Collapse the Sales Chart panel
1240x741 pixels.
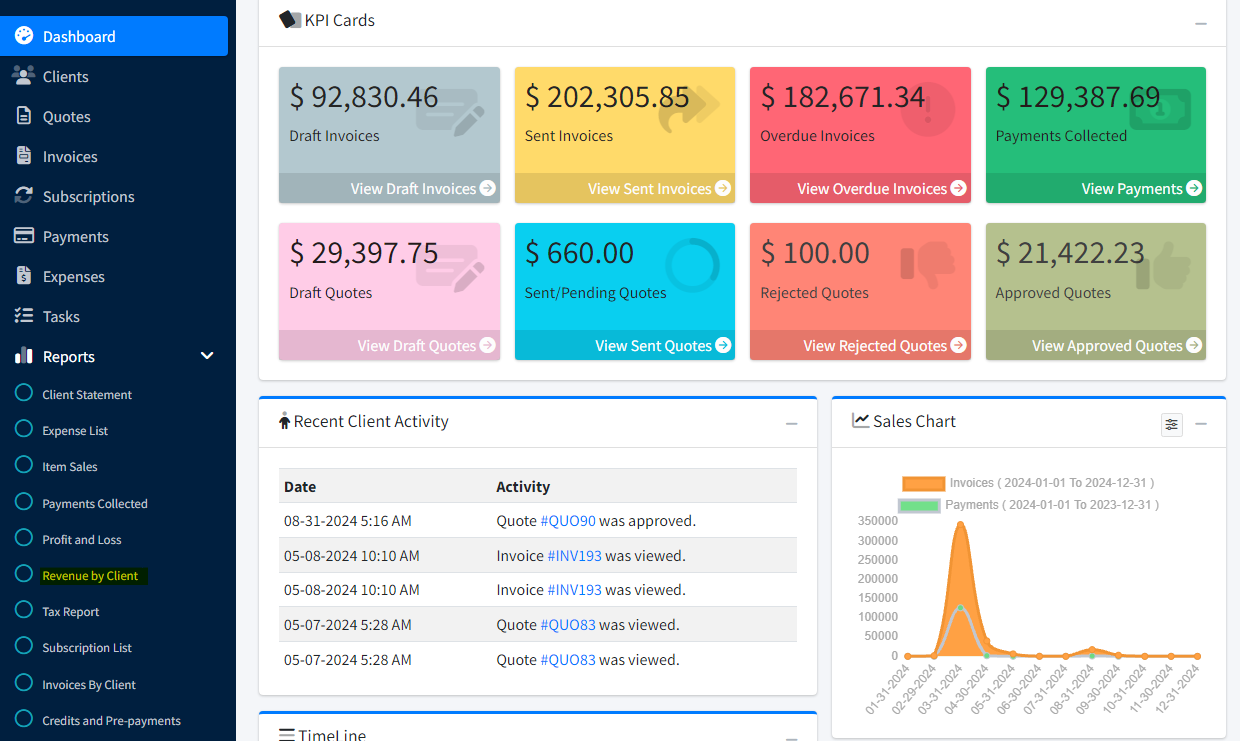click(x=1201, y=424)
